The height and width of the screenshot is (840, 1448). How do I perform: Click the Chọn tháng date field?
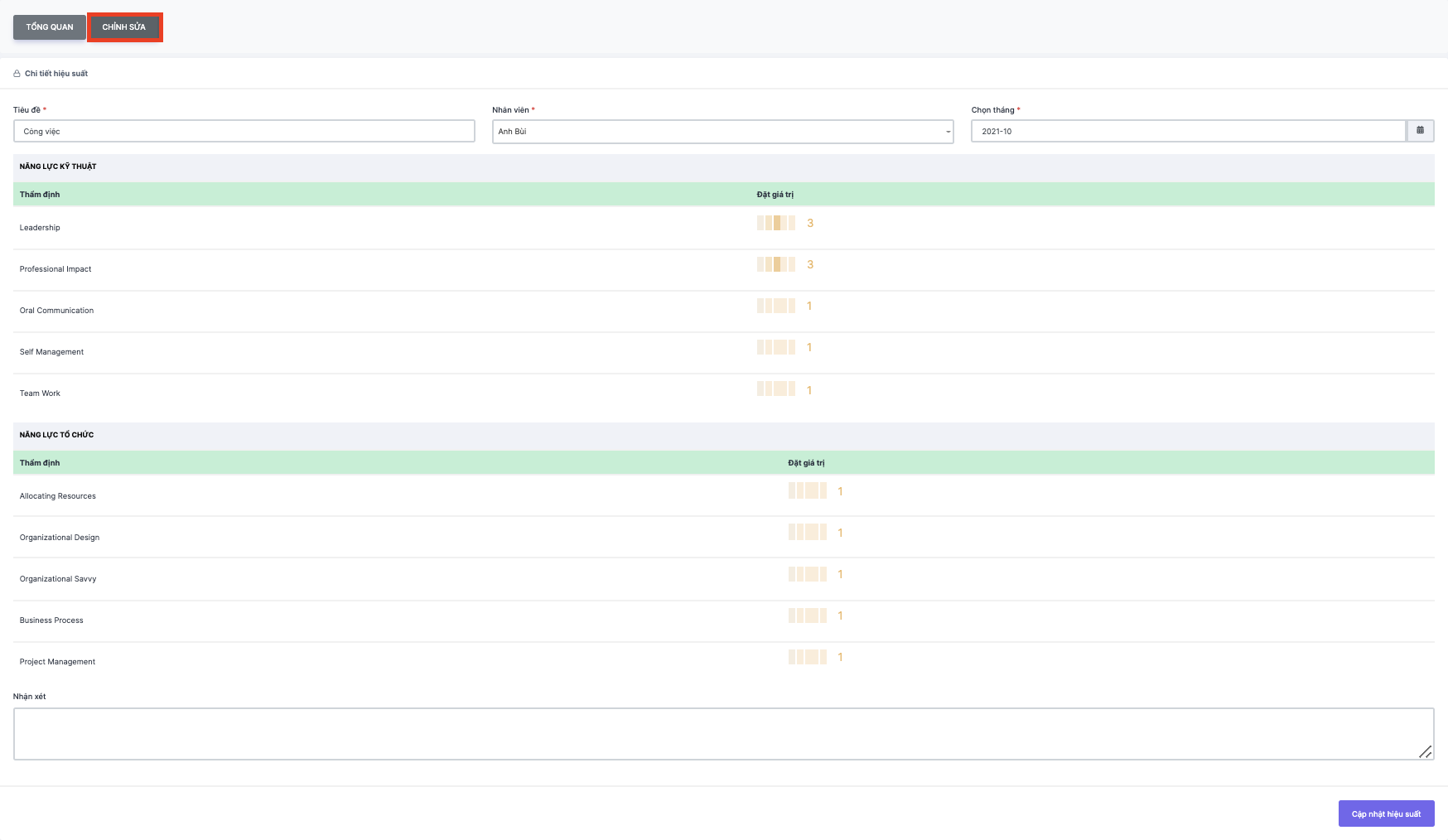1189,131
